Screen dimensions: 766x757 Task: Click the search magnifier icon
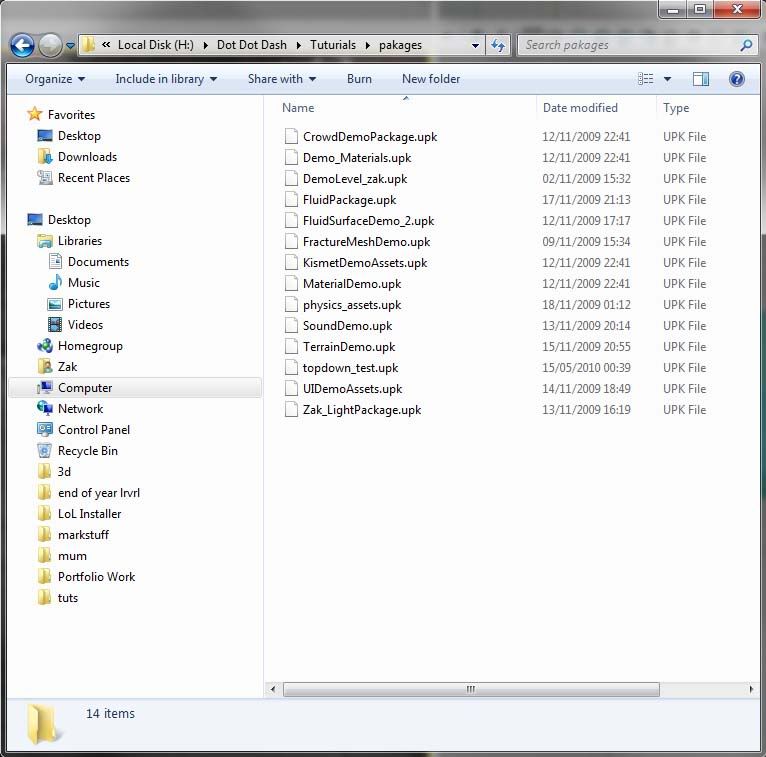(745, 45)
